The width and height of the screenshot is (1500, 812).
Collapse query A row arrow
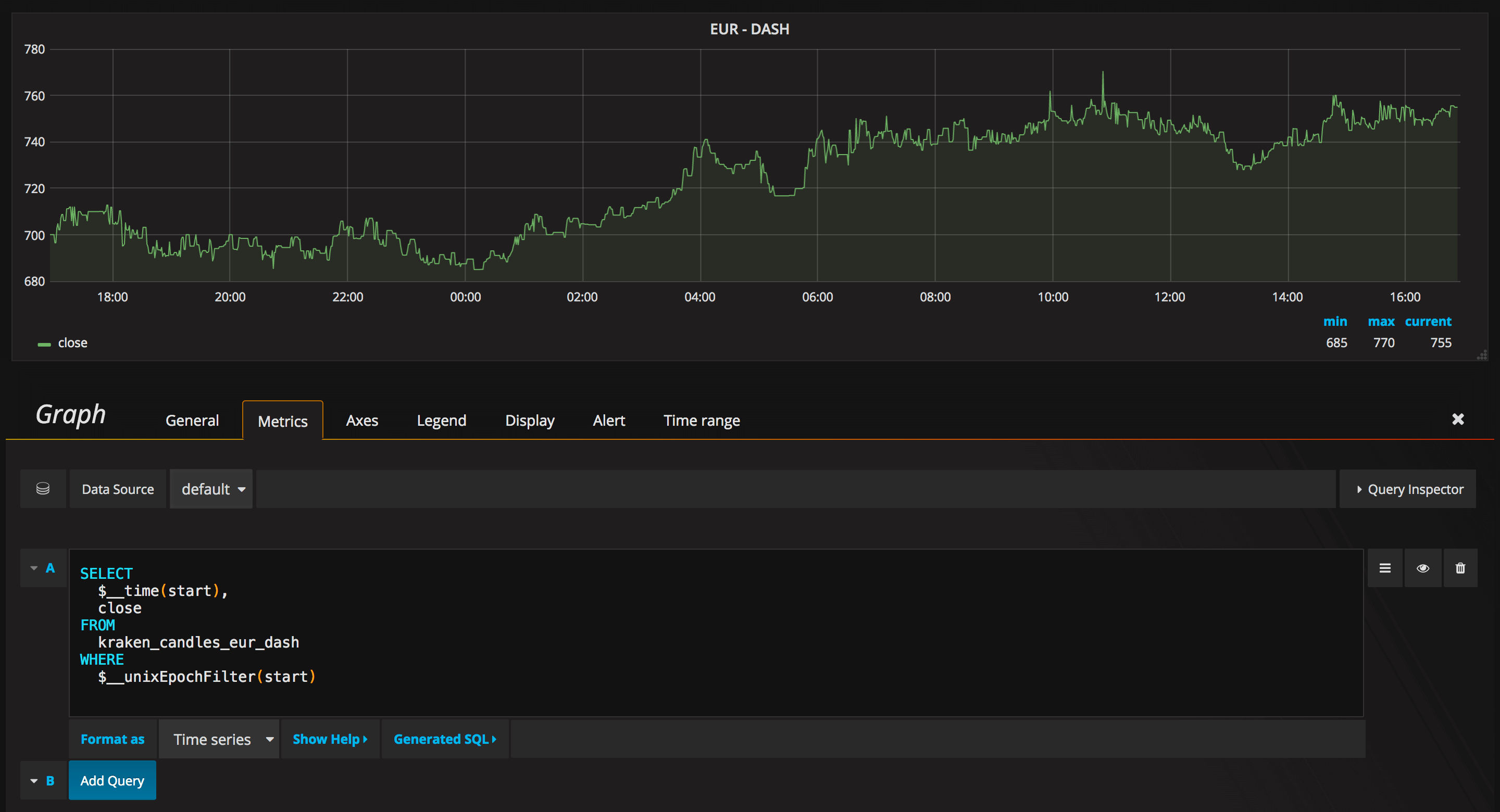[34, 568]
